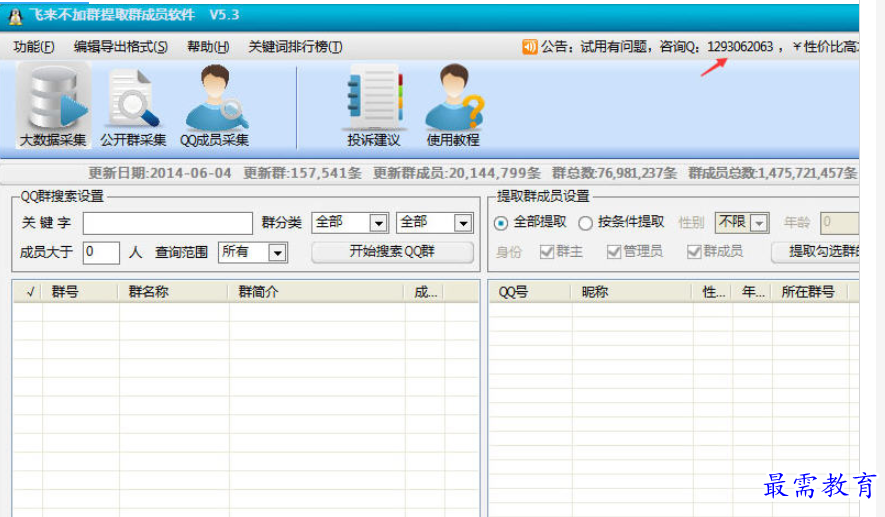Viewport: 885px width, 517px height.
Task: Open the 编辑导出格式(S) menu
Action: click(x=121, y=47)
